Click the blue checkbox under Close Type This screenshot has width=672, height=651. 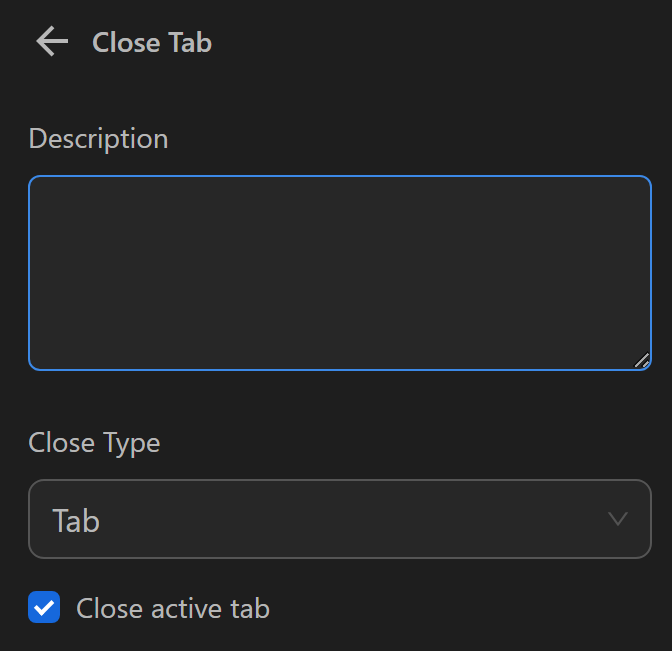point(44,608)
